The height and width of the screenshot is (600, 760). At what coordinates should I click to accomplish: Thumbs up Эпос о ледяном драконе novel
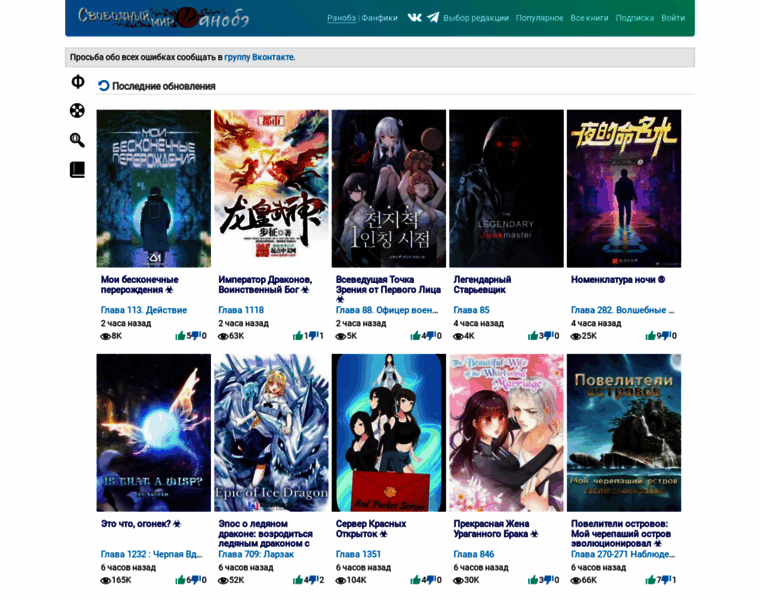tap(298, 580)
